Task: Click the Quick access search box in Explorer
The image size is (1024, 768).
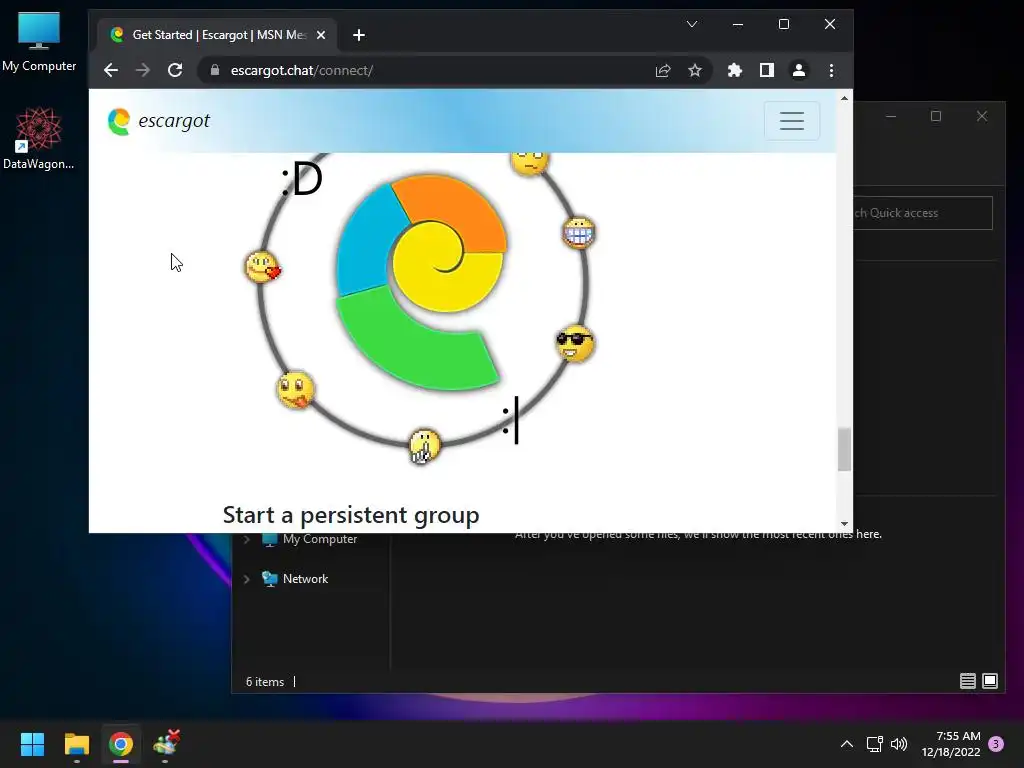Action: tap(923, 213)
